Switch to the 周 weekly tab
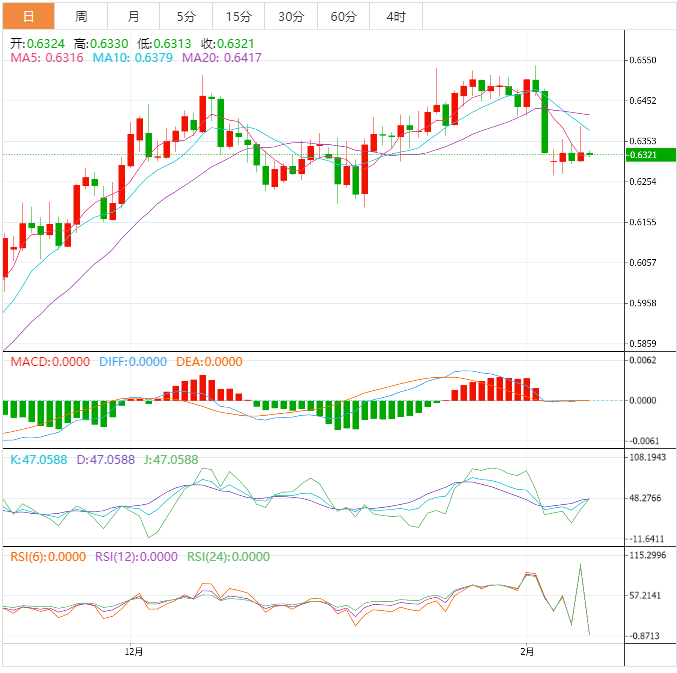Image resolution: width=677 pixels, height=673 pixels. pos(81,17)
